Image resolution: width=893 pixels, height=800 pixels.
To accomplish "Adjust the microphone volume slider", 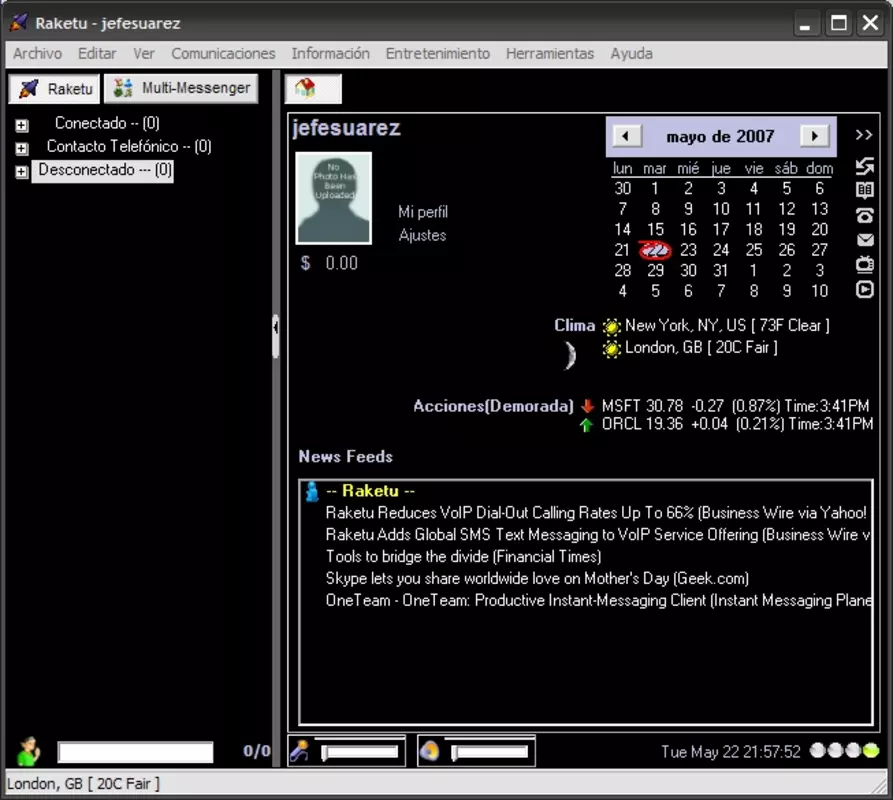I will point(359,753).
